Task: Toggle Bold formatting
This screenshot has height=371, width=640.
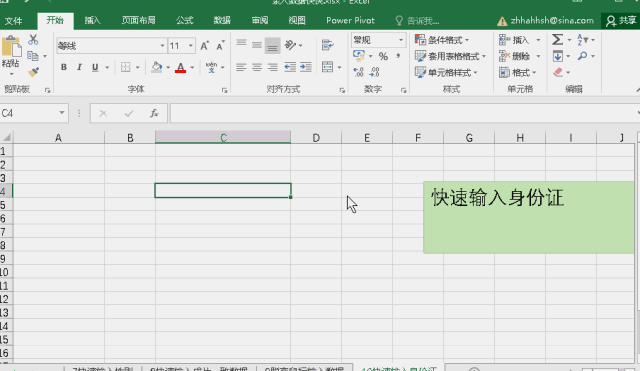Action: tap(64, 67)
